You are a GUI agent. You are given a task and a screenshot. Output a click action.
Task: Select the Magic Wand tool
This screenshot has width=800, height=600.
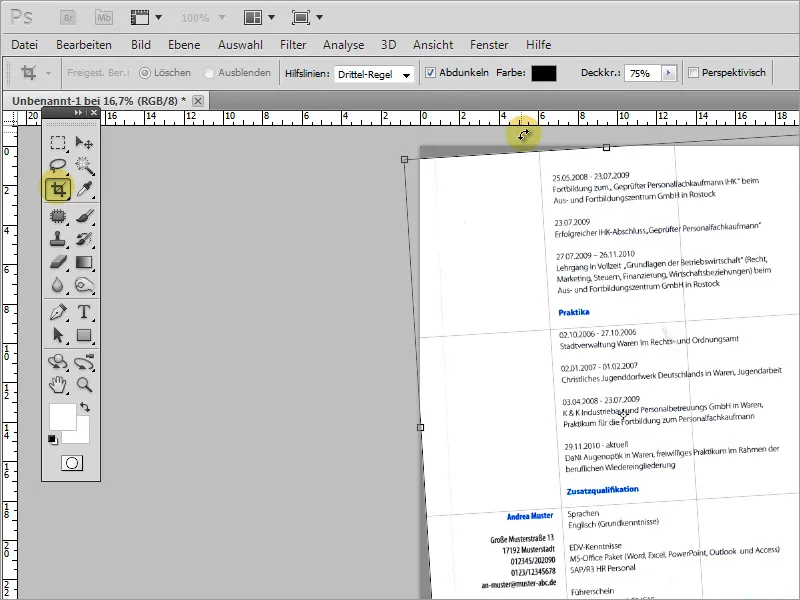84,165
